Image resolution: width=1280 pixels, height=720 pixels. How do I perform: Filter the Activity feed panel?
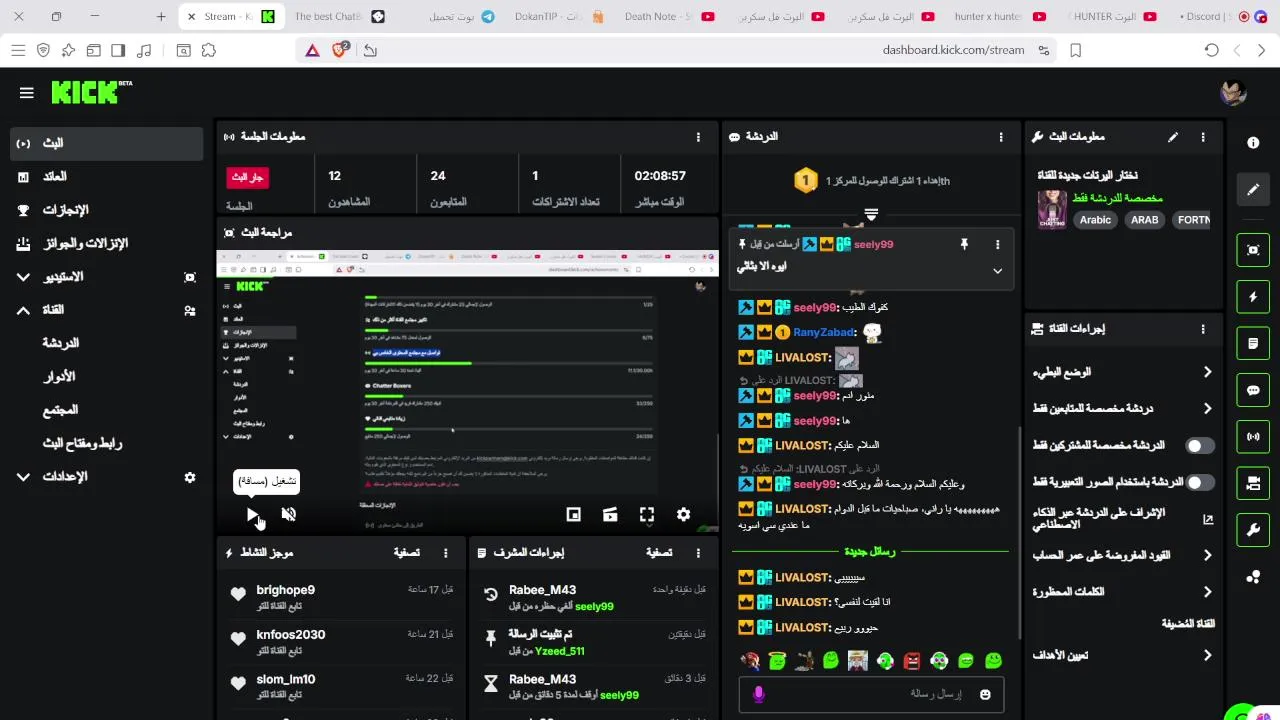pyautogui.click(x=406, y=552)
